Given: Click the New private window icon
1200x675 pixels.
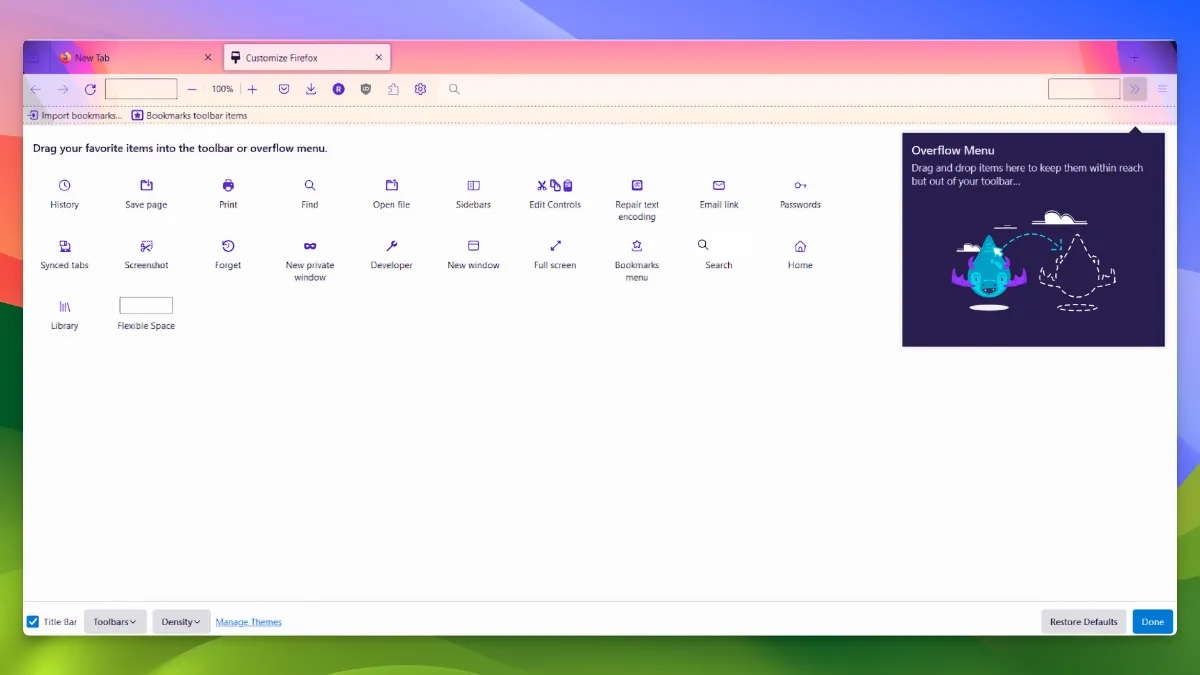Looking at the screenshot, I should (309, 246).
